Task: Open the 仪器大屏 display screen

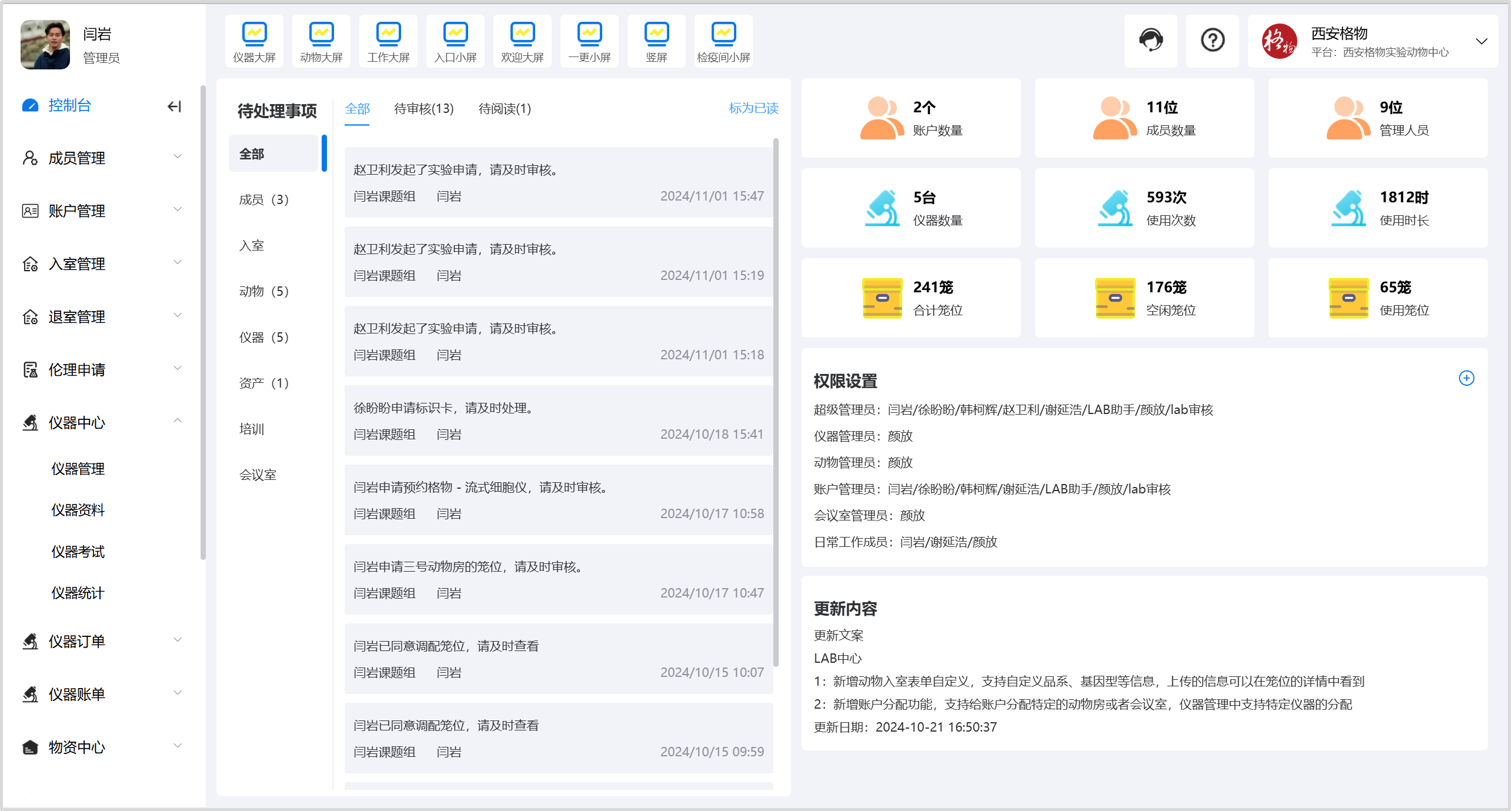Action: [x=253, y=41]
